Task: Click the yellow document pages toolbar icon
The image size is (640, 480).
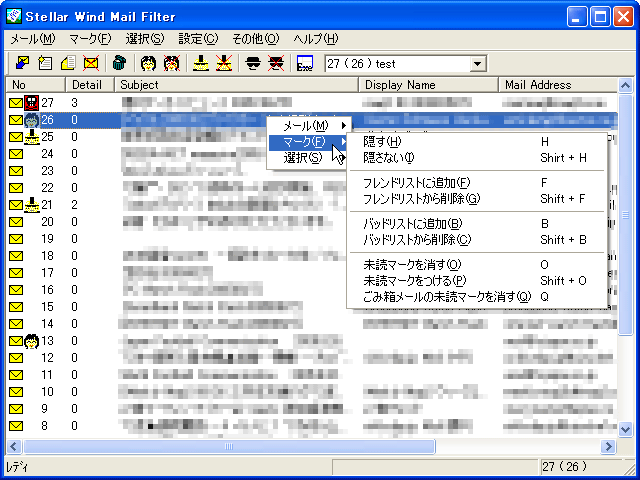Action: pyautogui.click(x=68, y=63)
